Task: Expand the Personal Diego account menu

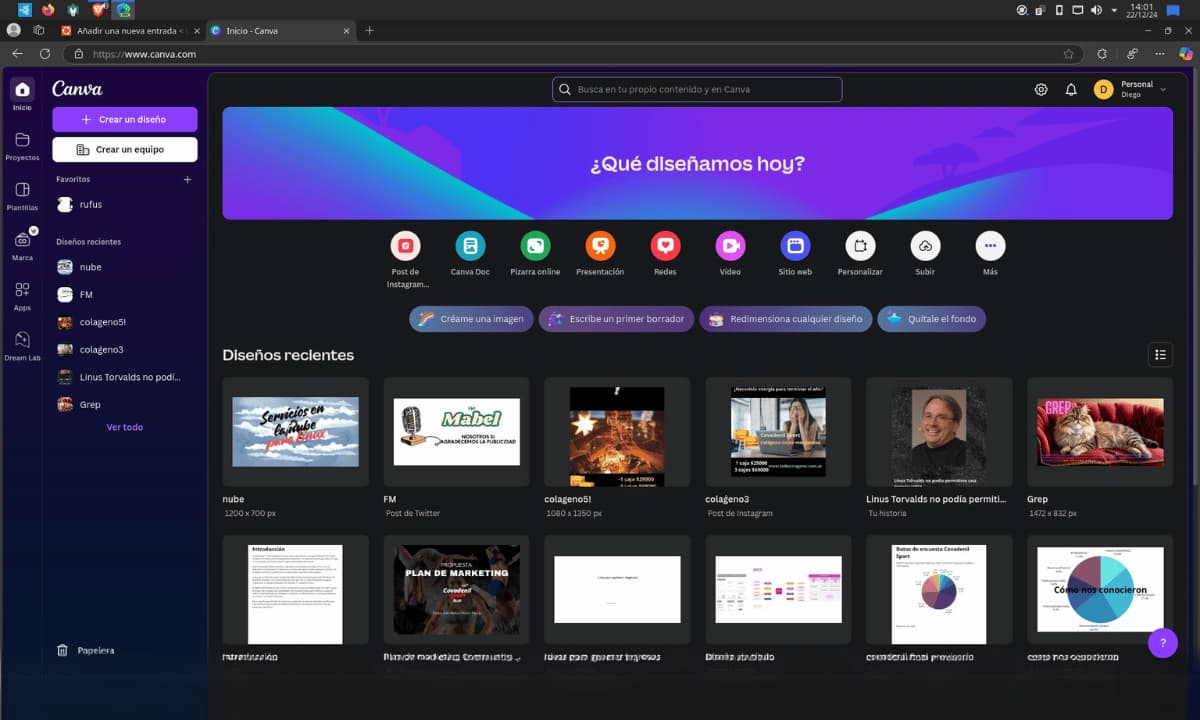Action: (x=1130, y=90)
